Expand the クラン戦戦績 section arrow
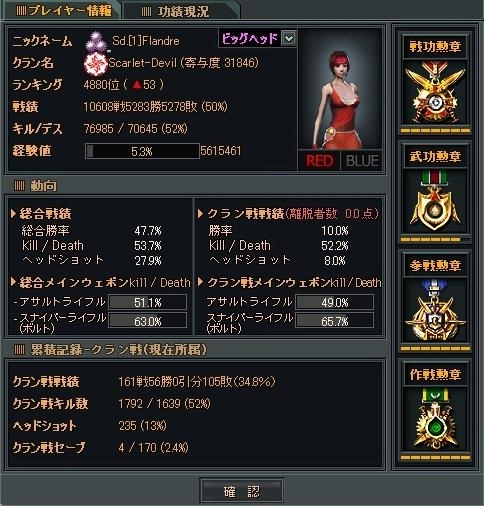484x506 pixels. pyautogui.click(x=200, y=213)
